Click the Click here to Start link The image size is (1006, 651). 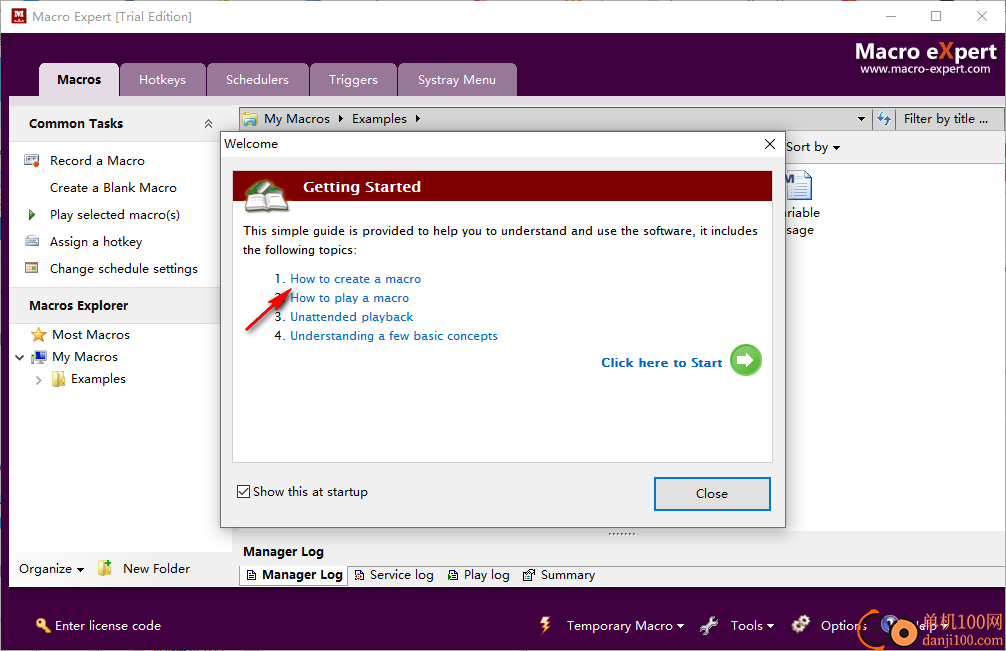tap(661, 363)
